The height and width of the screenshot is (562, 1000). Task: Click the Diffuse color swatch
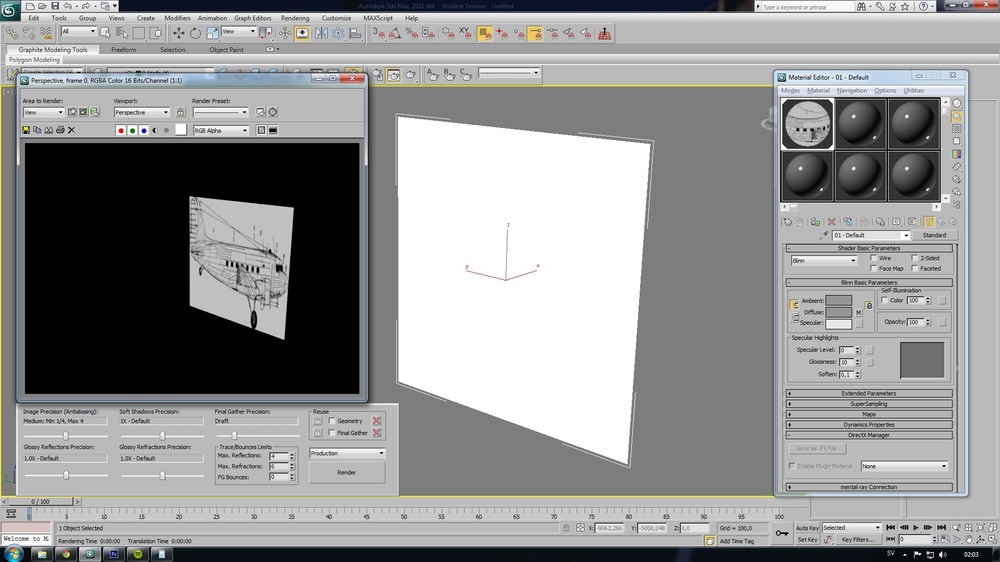[x=838, y=312]
